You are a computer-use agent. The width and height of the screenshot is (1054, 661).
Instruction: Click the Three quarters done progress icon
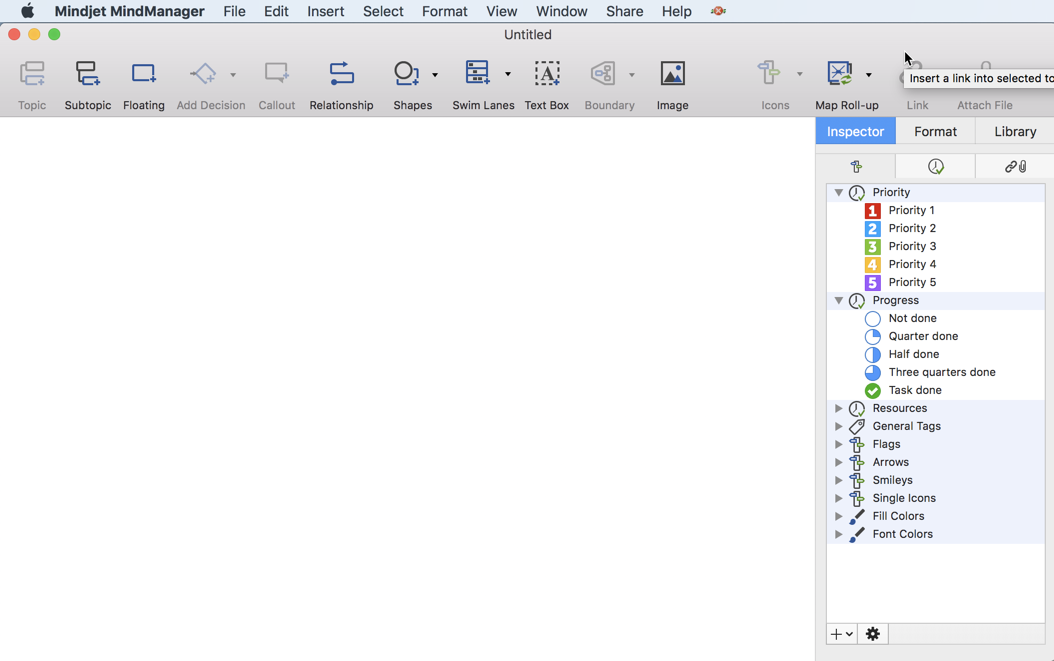(x=873, y=372)
